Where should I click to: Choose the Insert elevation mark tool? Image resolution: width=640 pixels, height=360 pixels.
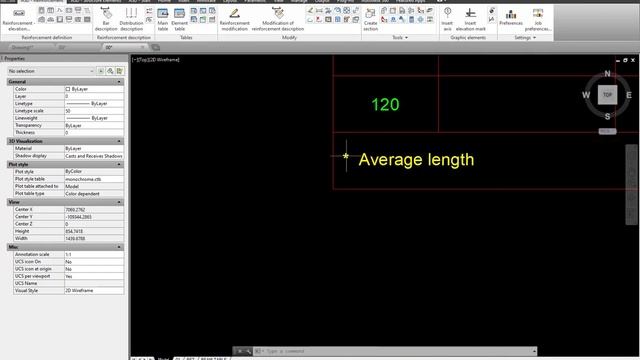pos(470,19)
